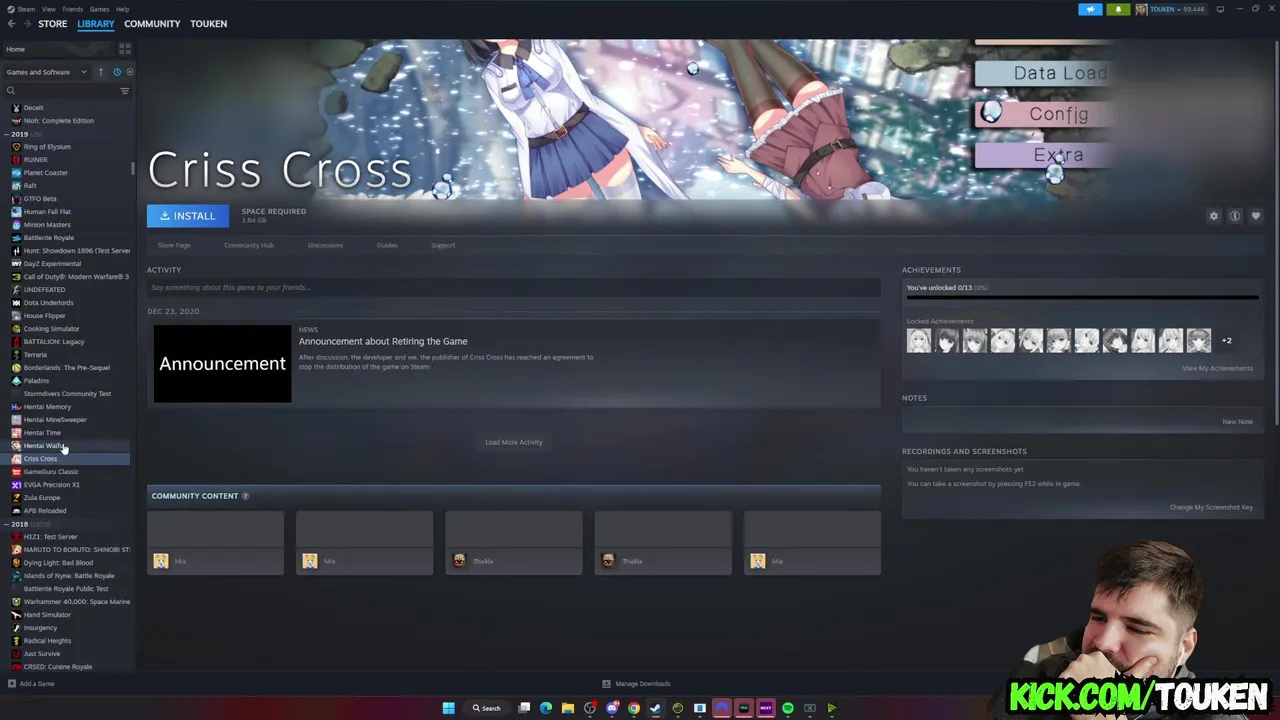The height and width of the screenshot is (720, 1280).
Task: Click taskbar Search box
Action: [487, 708]
